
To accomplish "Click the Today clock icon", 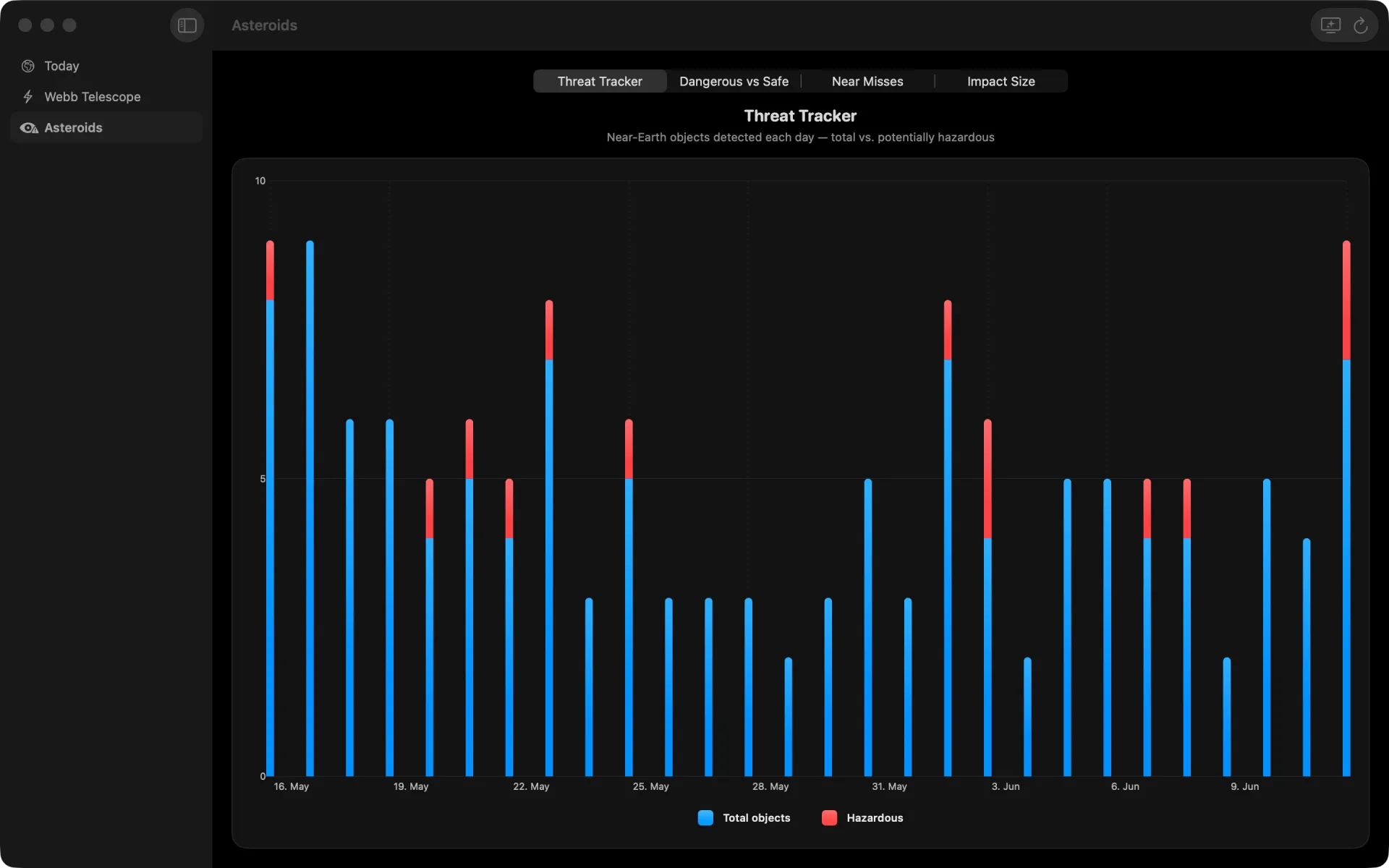I will [28, 66].
